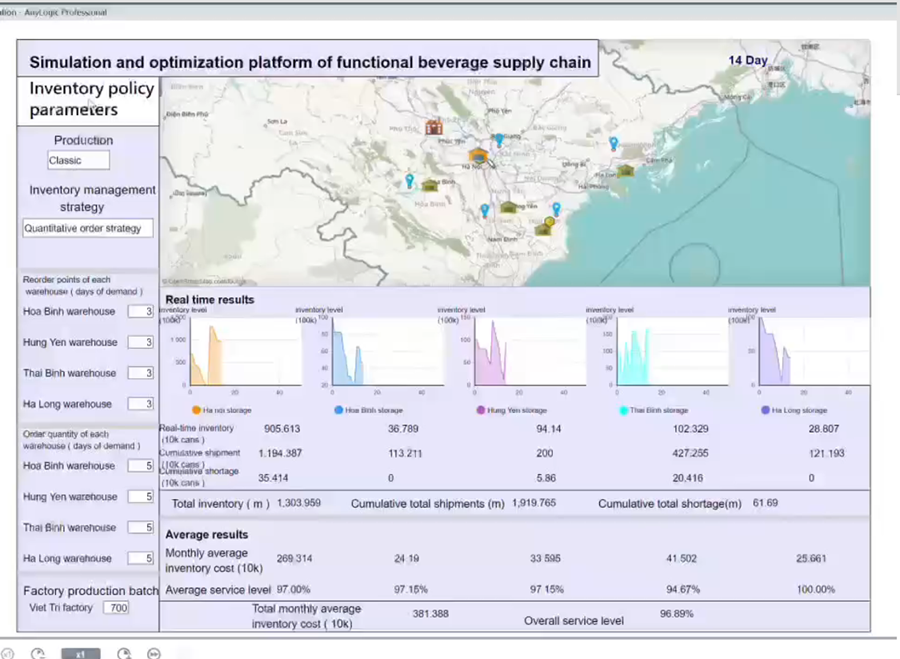Screen dimensions: 900x659
Task: Click the speed up simulation icon
Action: pyautogui.click(x=124, y=654)
